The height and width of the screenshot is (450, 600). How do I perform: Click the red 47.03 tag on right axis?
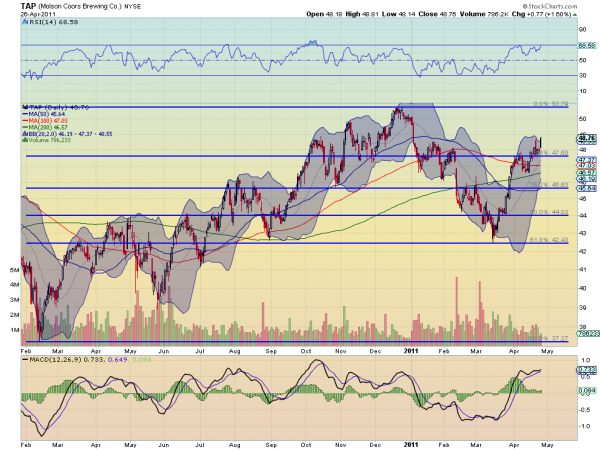(x=587, y=166)
